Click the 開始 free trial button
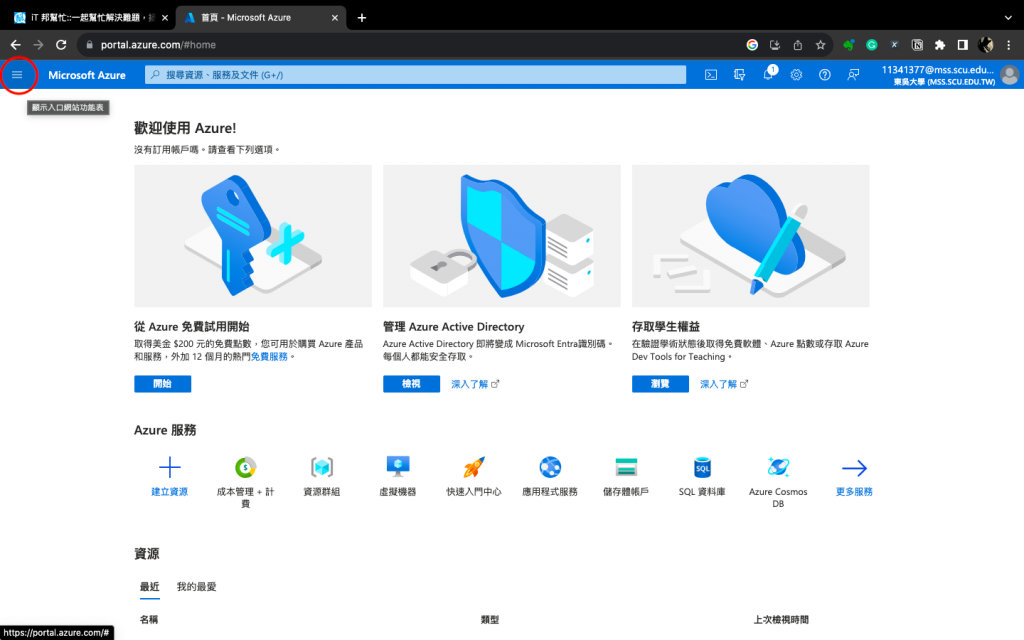This screenshot has height=640, width=1024. coord(163,384)
